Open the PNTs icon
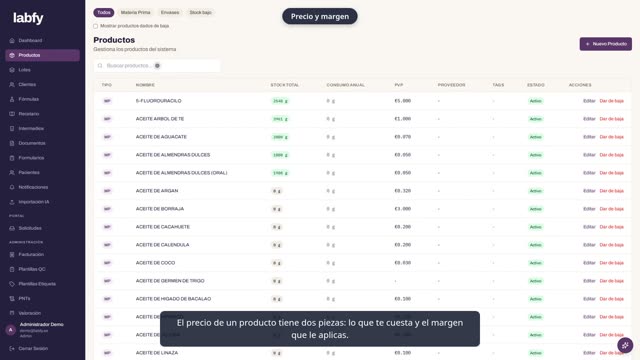 (x=12, y=299)
